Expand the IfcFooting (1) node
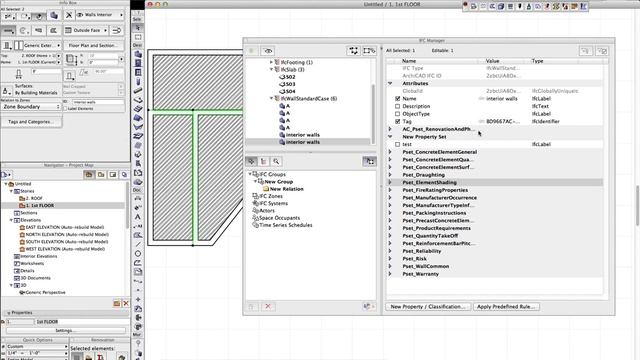 click(271, 62)
